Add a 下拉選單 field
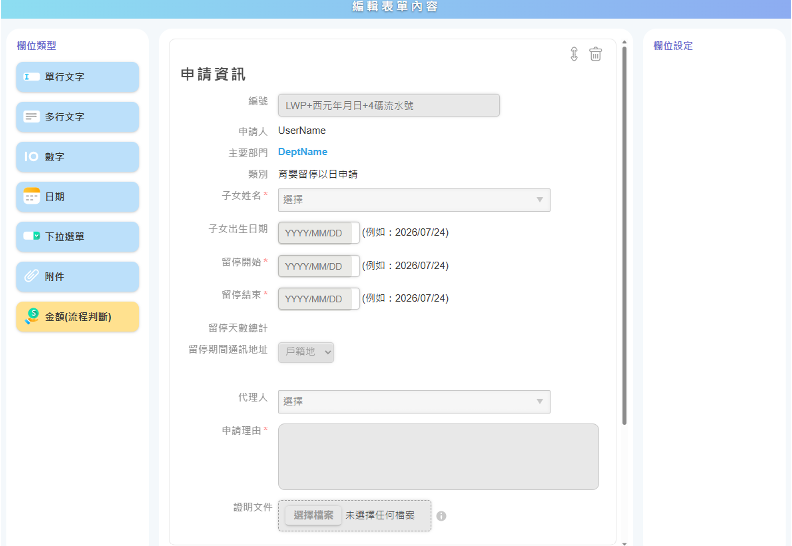 pyautogui.click(x=77, y=236)
